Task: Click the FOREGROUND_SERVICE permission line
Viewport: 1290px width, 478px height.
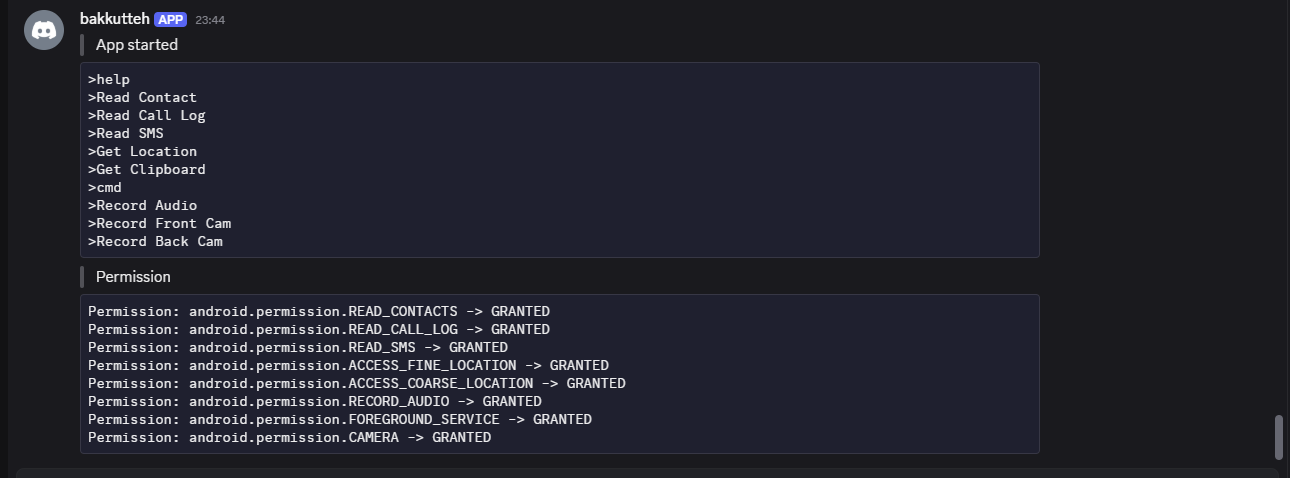Action: point(340,420)
